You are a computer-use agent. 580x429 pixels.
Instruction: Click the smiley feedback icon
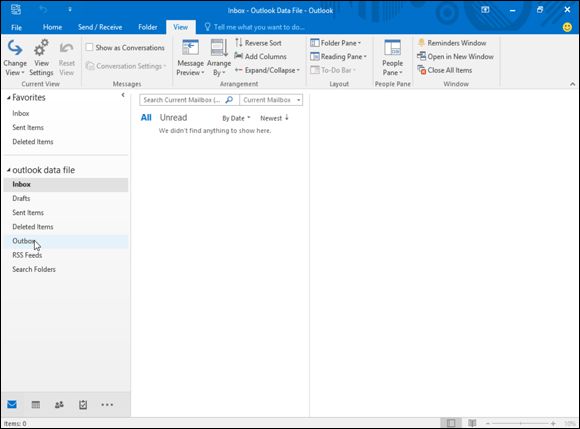[567, 27]
